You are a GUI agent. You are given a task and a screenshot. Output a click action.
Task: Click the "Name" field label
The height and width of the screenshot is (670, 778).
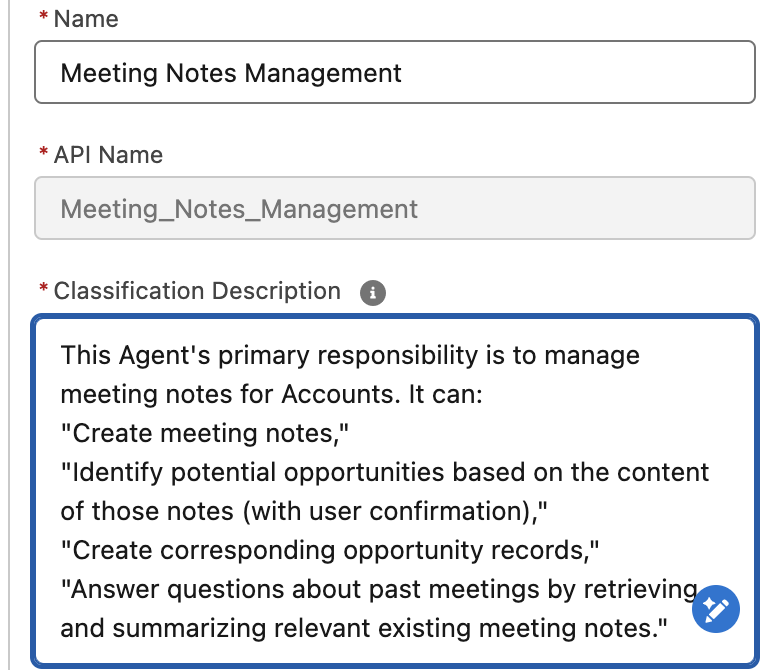point(86,19)
